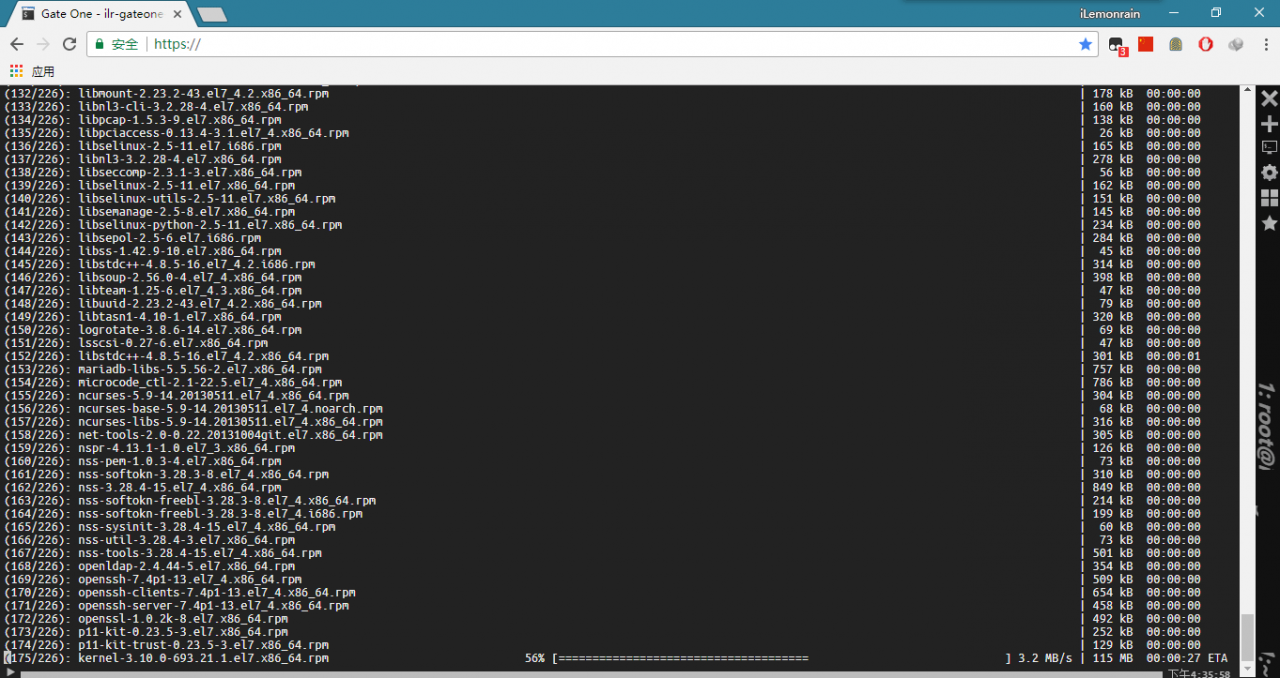This screenshot has height=678, width=1280.
Task: Show the workspace grid view
Action: [x=1269, y=198]
